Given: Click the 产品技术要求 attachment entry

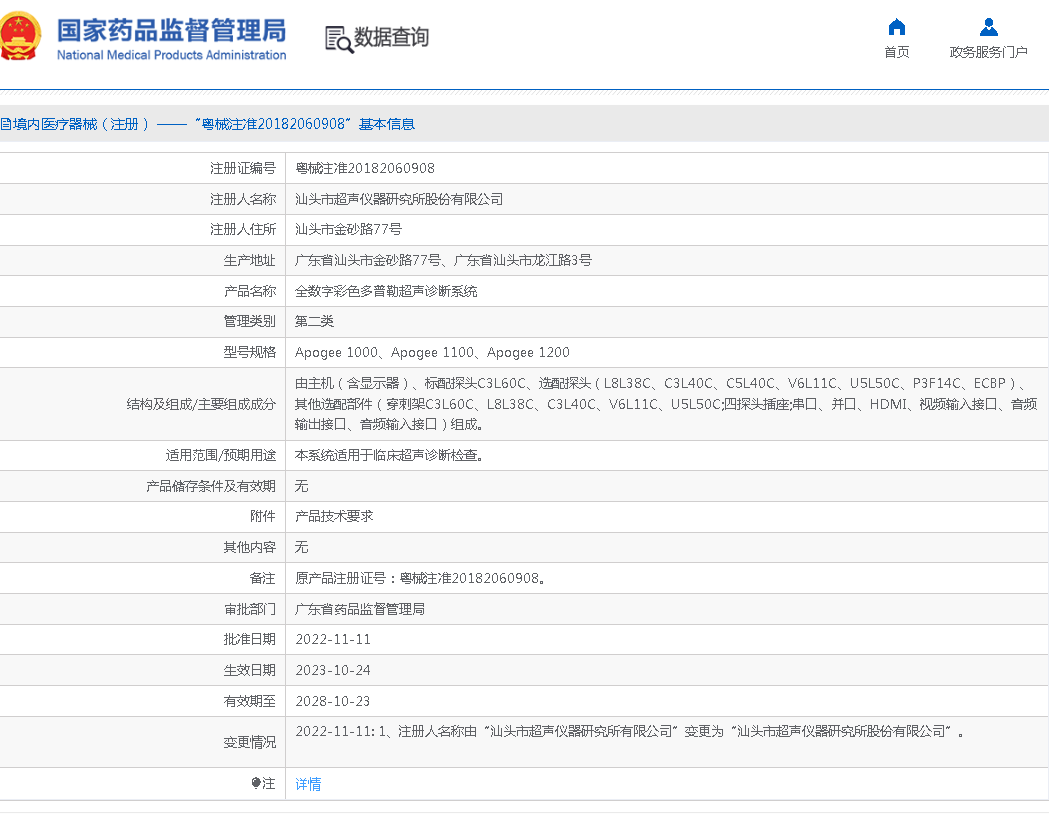Looking at the screenshot, I should click(x=334, y=517).
